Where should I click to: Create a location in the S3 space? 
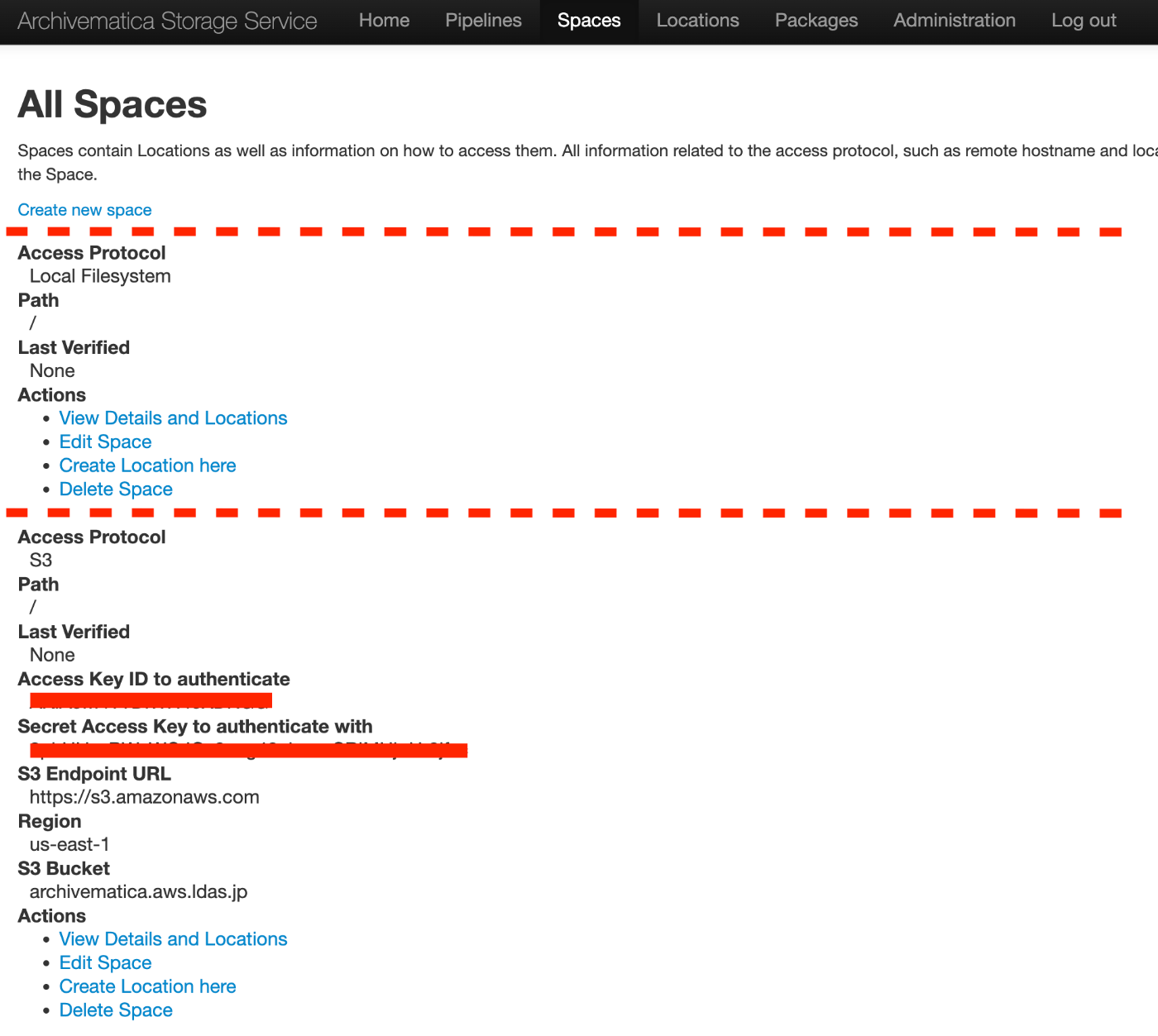pos(147,986)
